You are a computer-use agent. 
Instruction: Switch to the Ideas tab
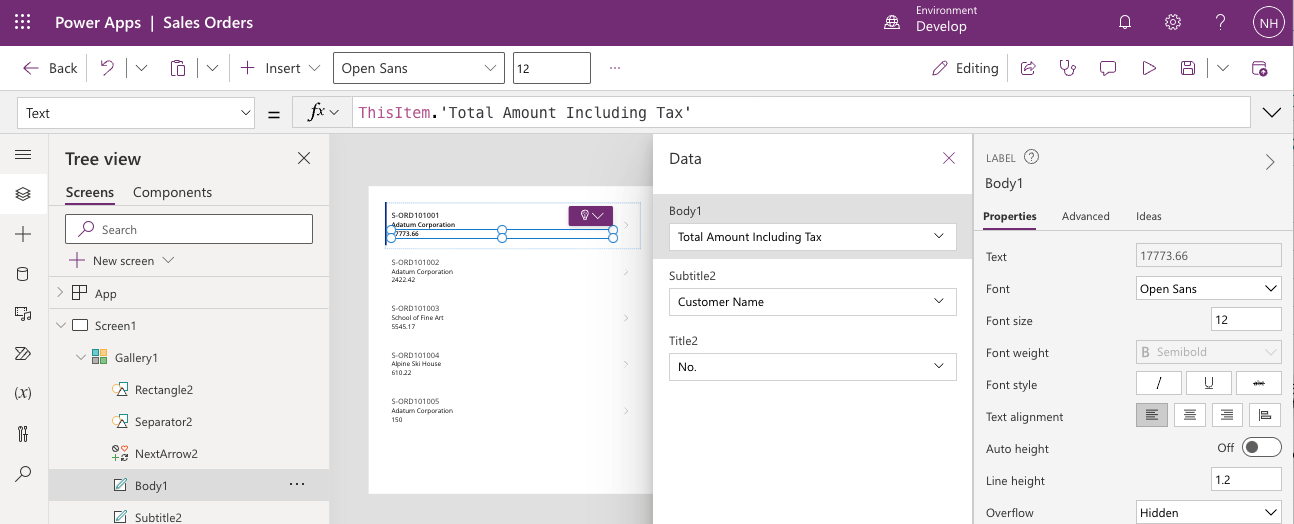(1149, 216)
